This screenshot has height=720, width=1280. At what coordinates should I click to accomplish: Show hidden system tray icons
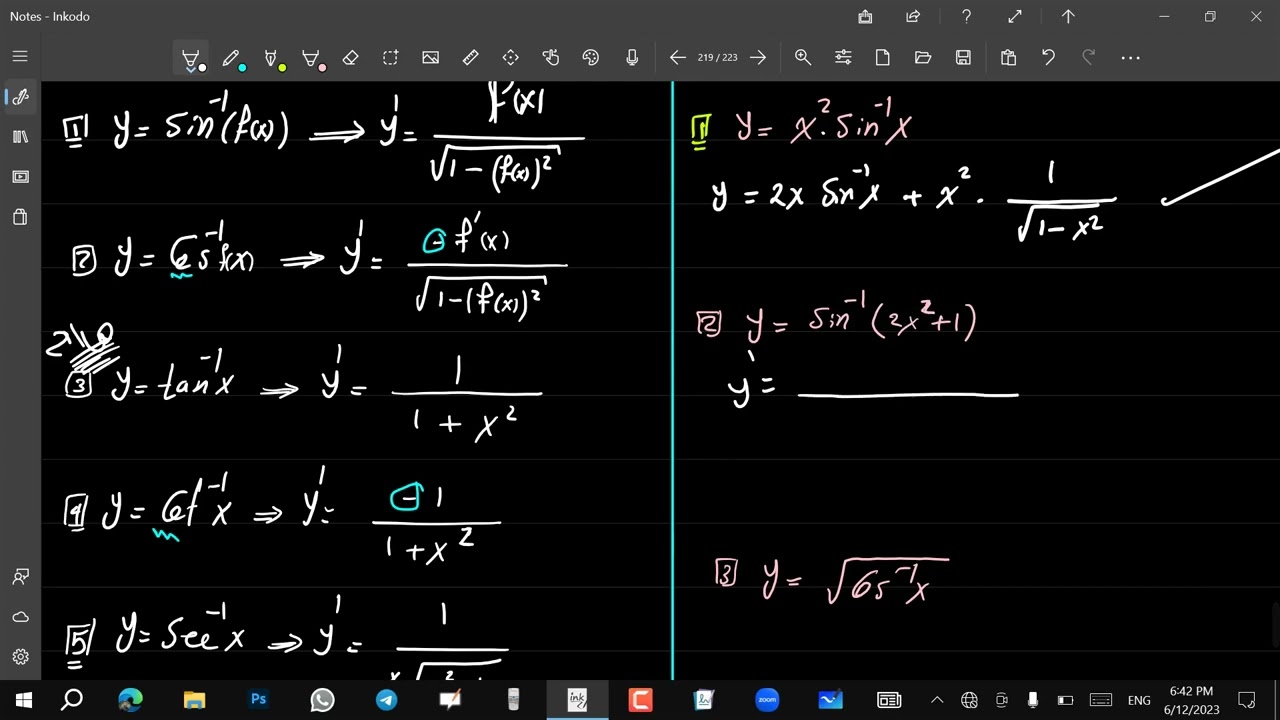point(937,700)
